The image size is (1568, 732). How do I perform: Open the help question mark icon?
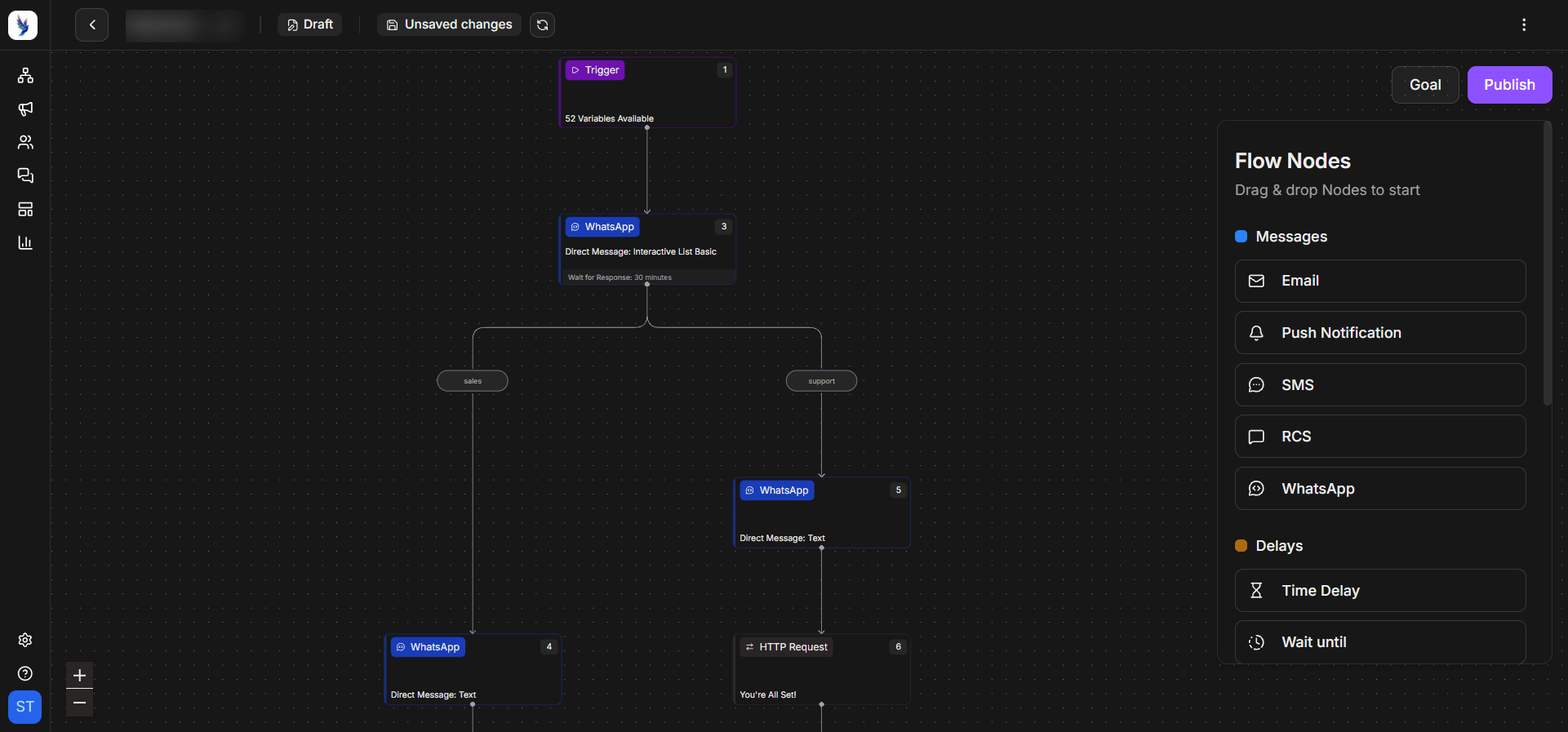(25, 673)
